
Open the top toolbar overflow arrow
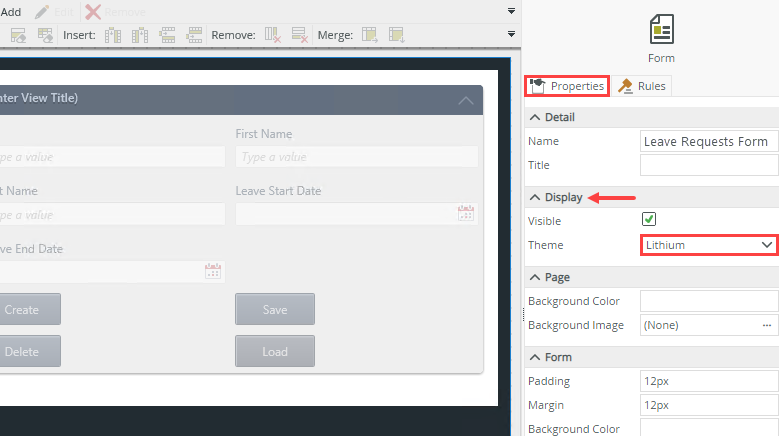511,11
